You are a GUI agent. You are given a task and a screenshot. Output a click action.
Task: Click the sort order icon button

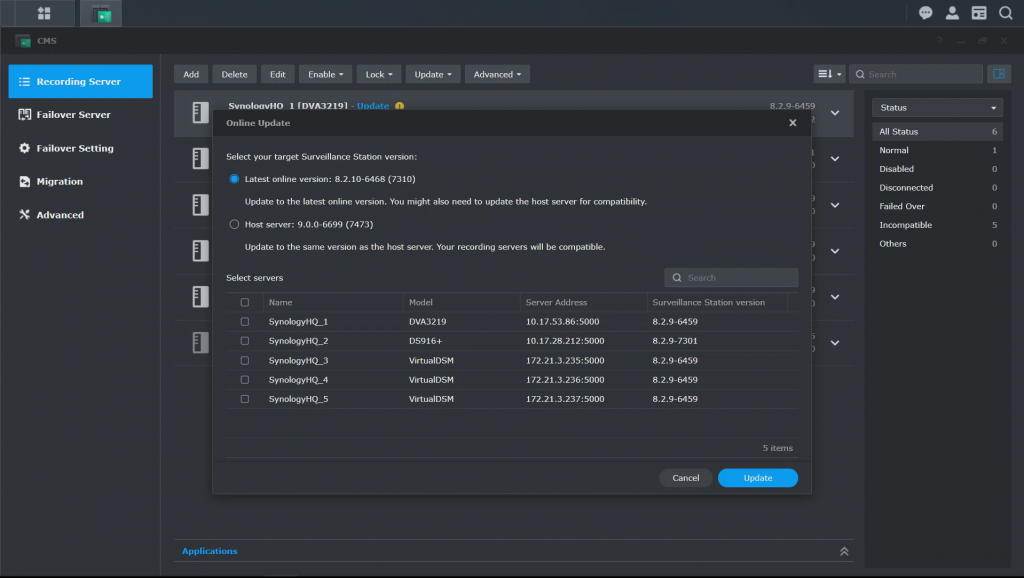point(829,74)
